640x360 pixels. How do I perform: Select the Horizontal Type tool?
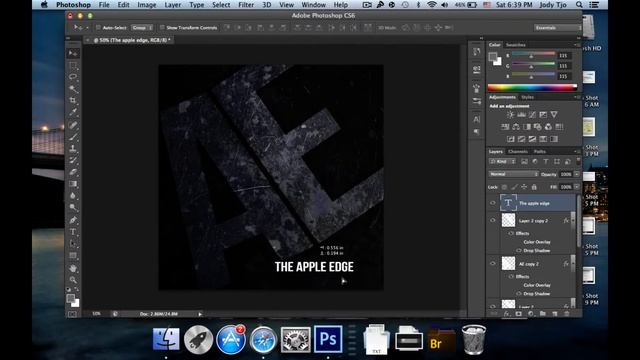click(x=73, y=232)
